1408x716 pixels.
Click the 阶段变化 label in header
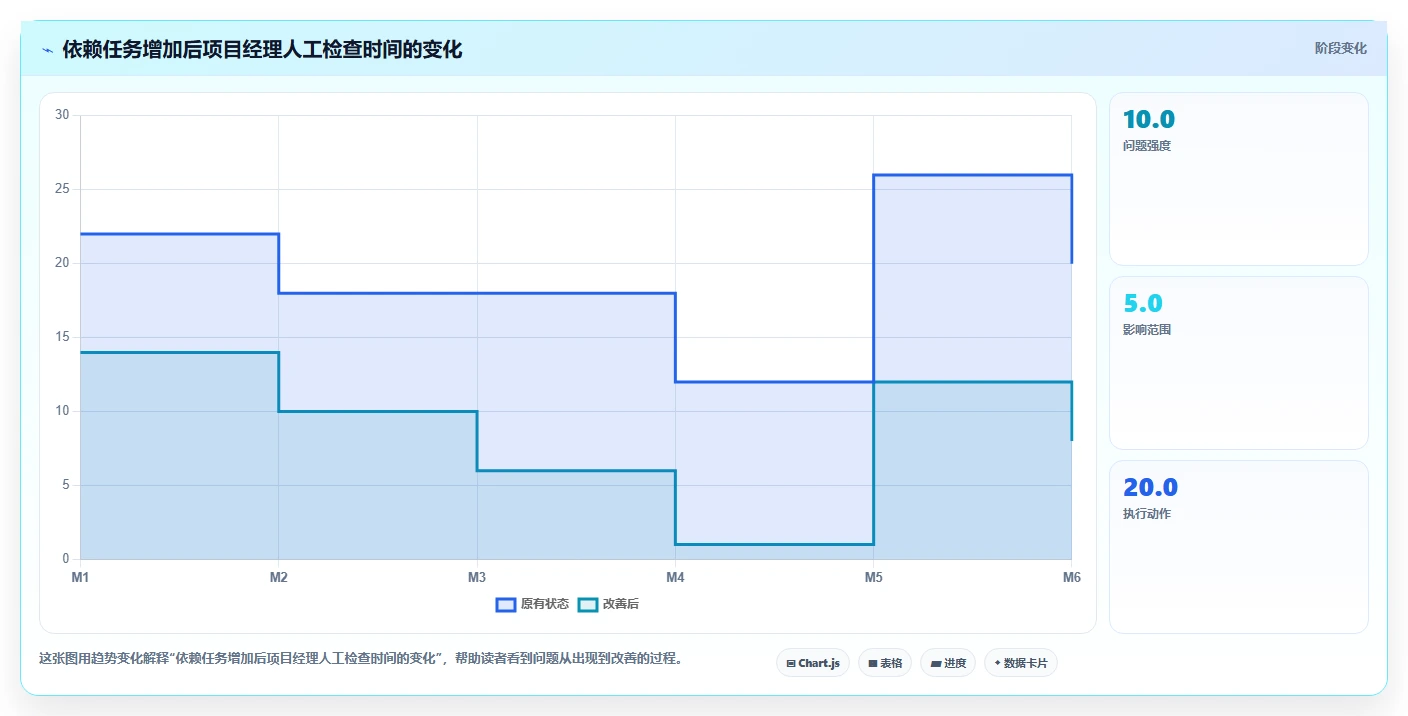point(1340,49)
